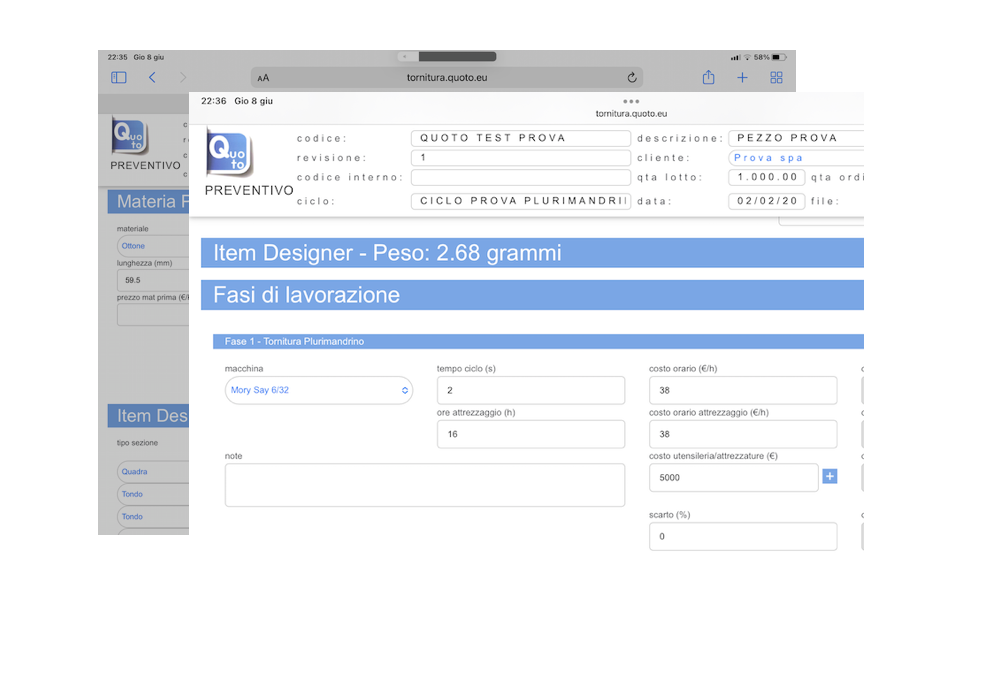Click the descrizione field PEZZO PROVA
Viewport: 1000px width, 695px height.
click(796, 138)
